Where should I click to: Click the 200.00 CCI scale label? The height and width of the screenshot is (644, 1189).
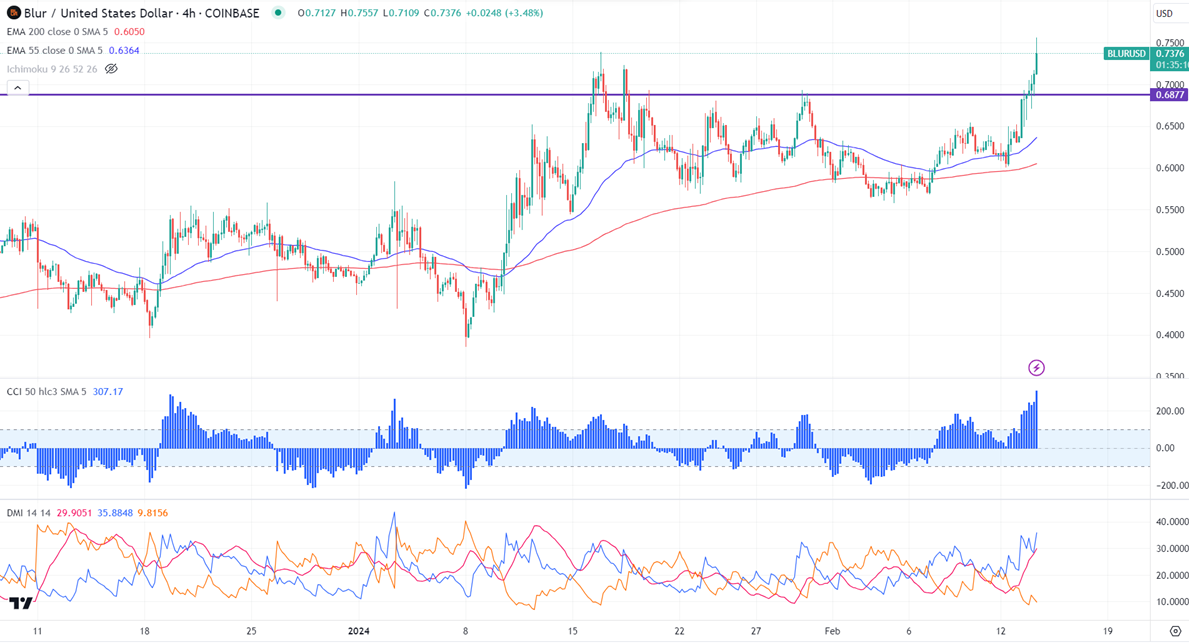pos(1170,411)
